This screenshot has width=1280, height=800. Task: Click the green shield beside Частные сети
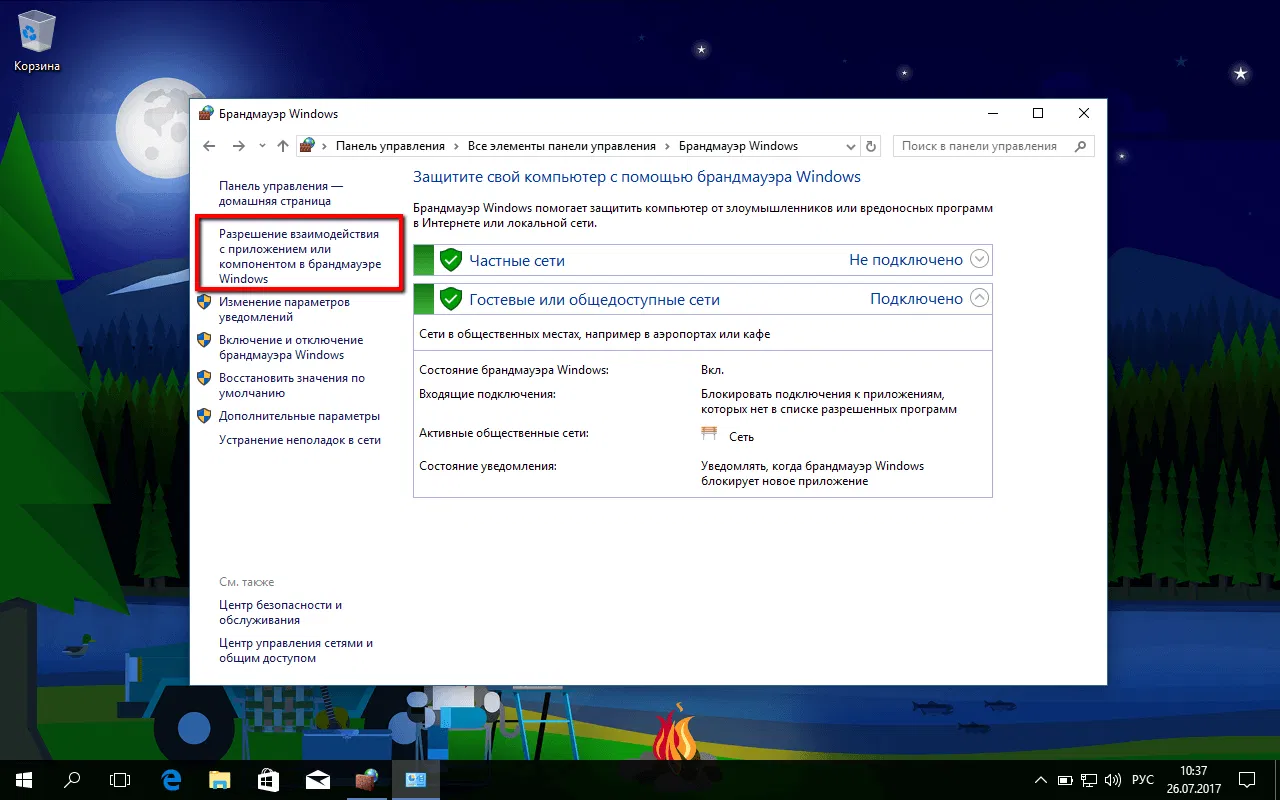(451, 260)
